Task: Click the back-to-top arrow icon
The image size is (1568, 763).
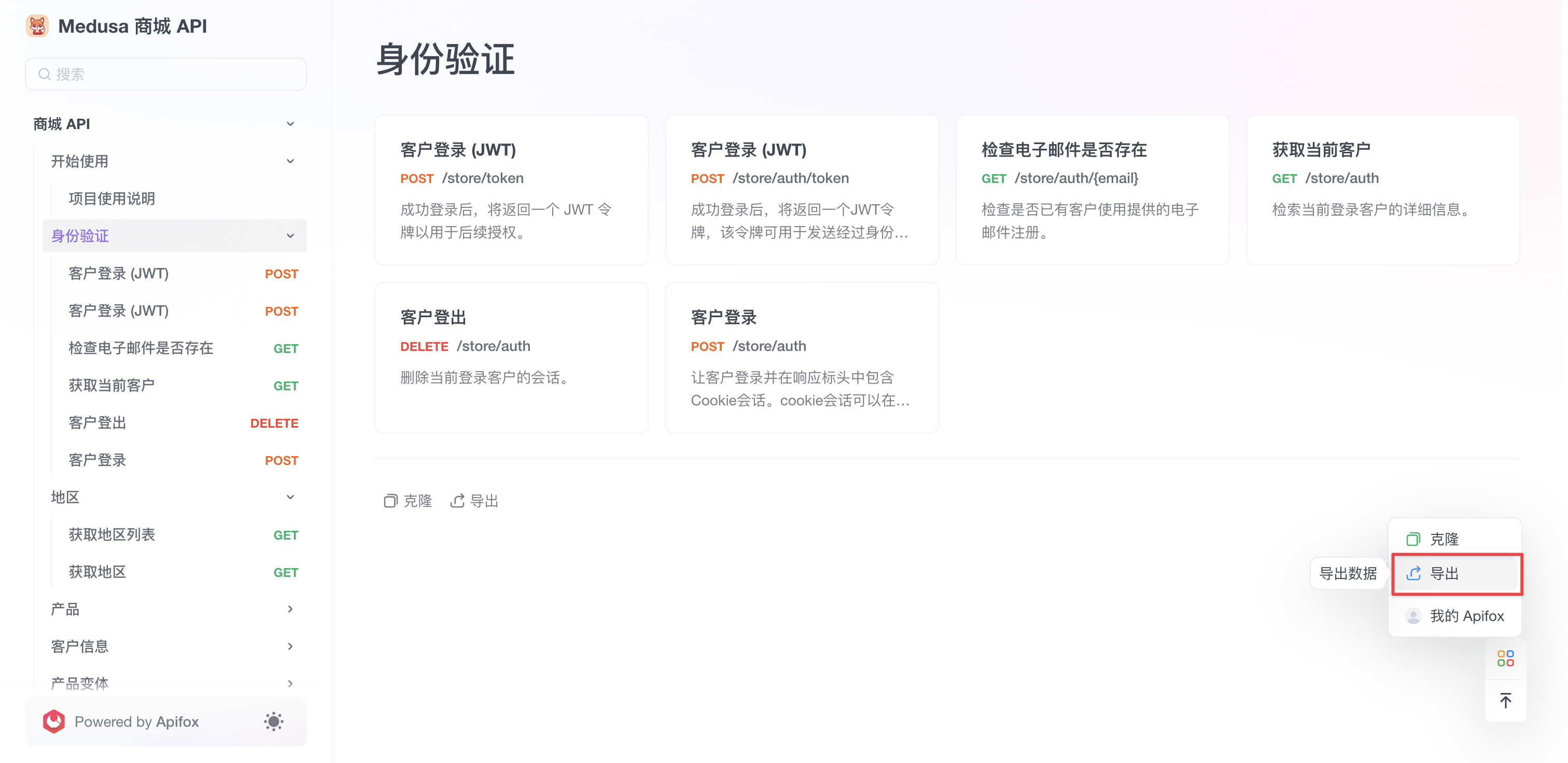Action: click(x=1506, y=700)
